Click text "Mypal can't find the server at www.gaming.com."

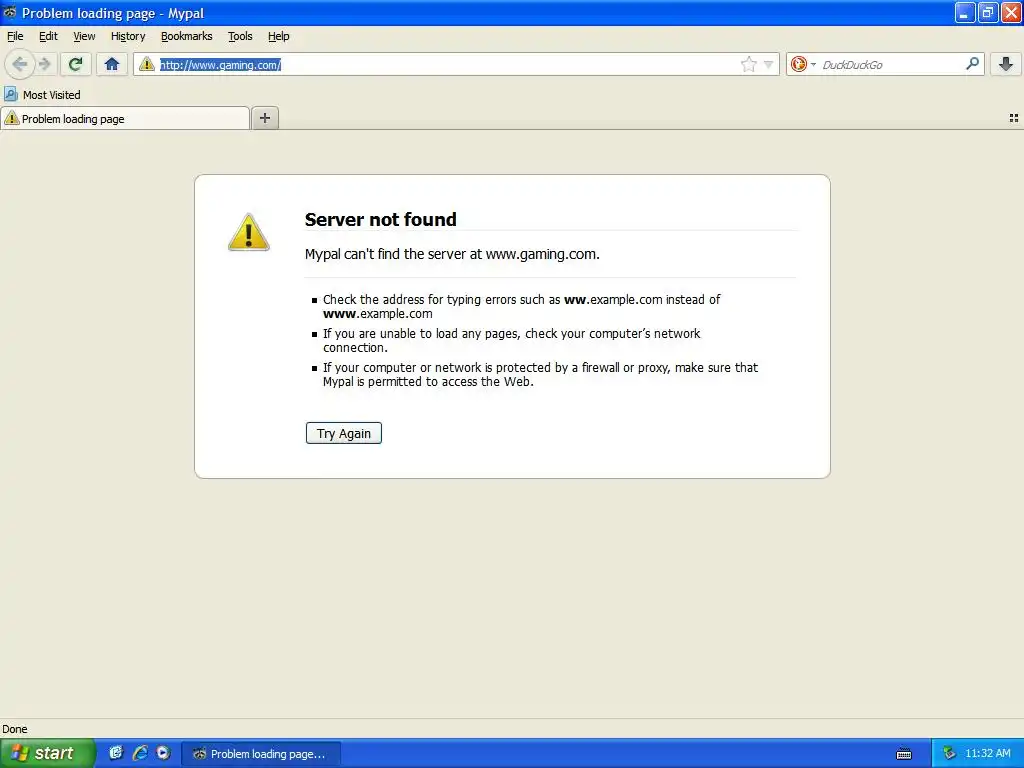[452, 254]
